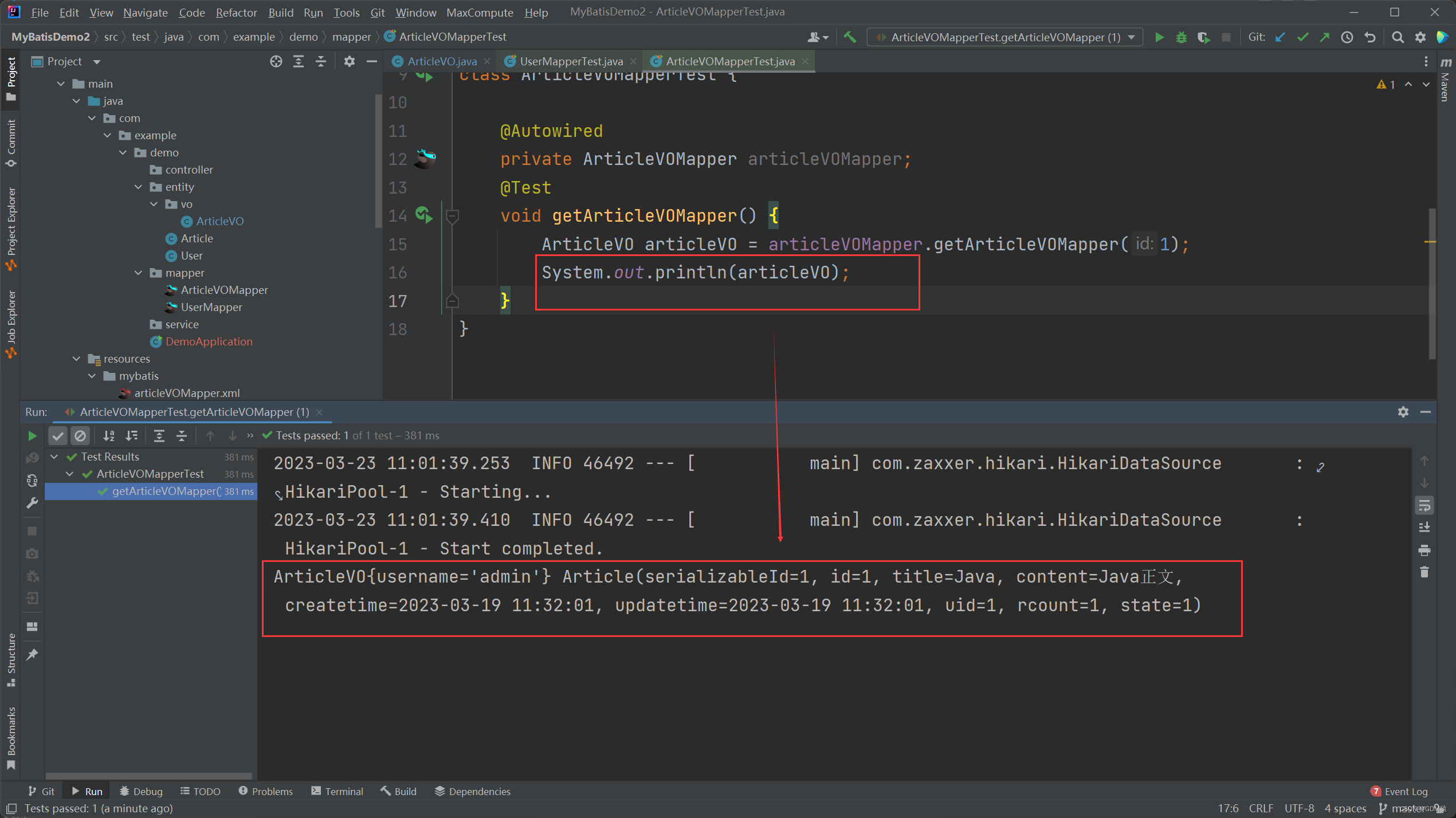Toggle sort alphabetically in test results
The width and height of the screenshot is (1456, 818).
tap(109, 436)
